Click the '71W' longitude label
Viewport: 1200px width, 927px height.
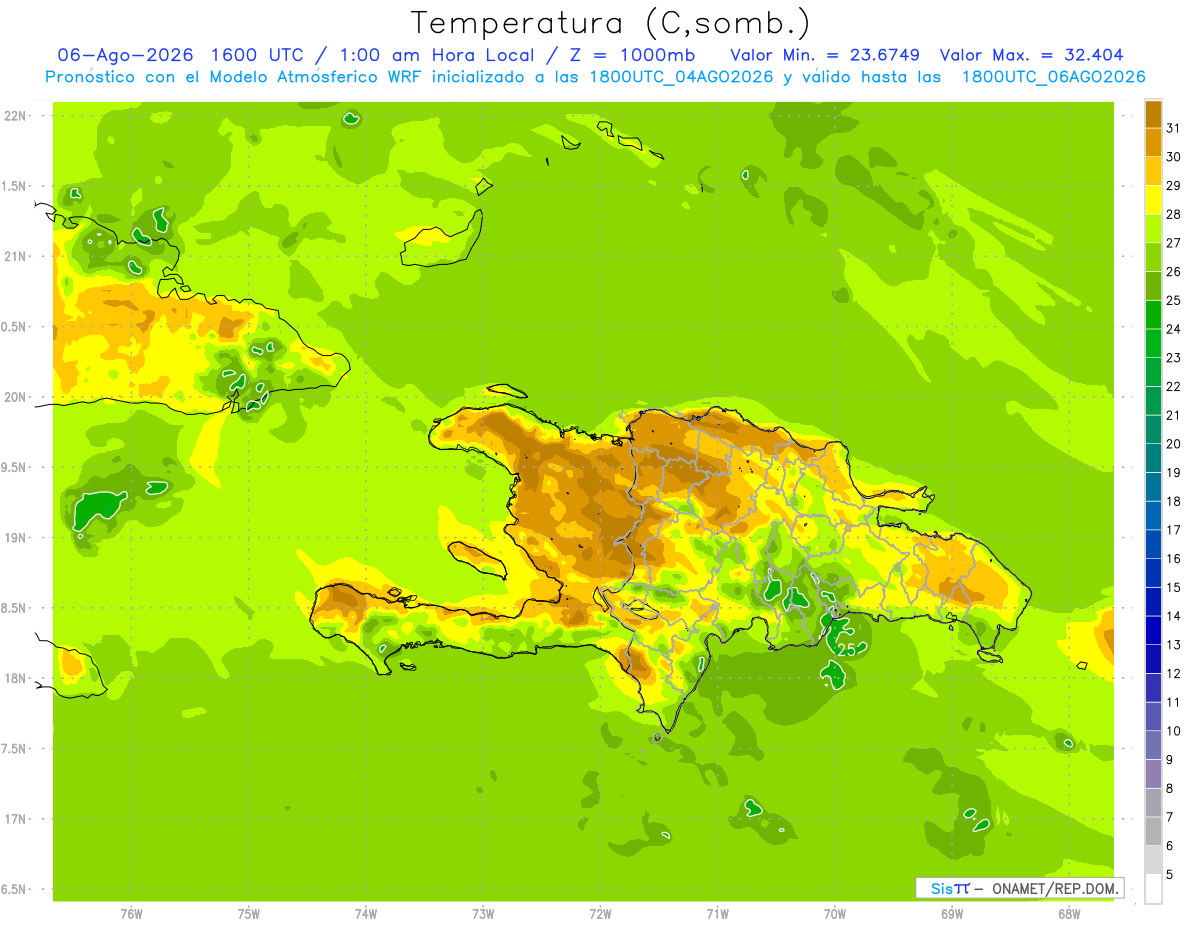click(717, 913)
